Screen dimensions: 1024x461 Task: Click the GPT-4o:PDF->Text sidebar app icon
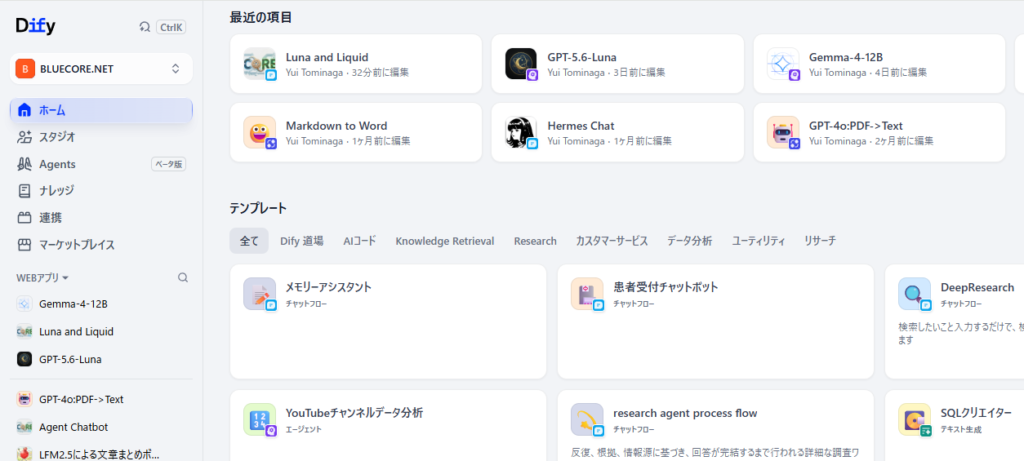pyautogui.click(x=24, y=399)
